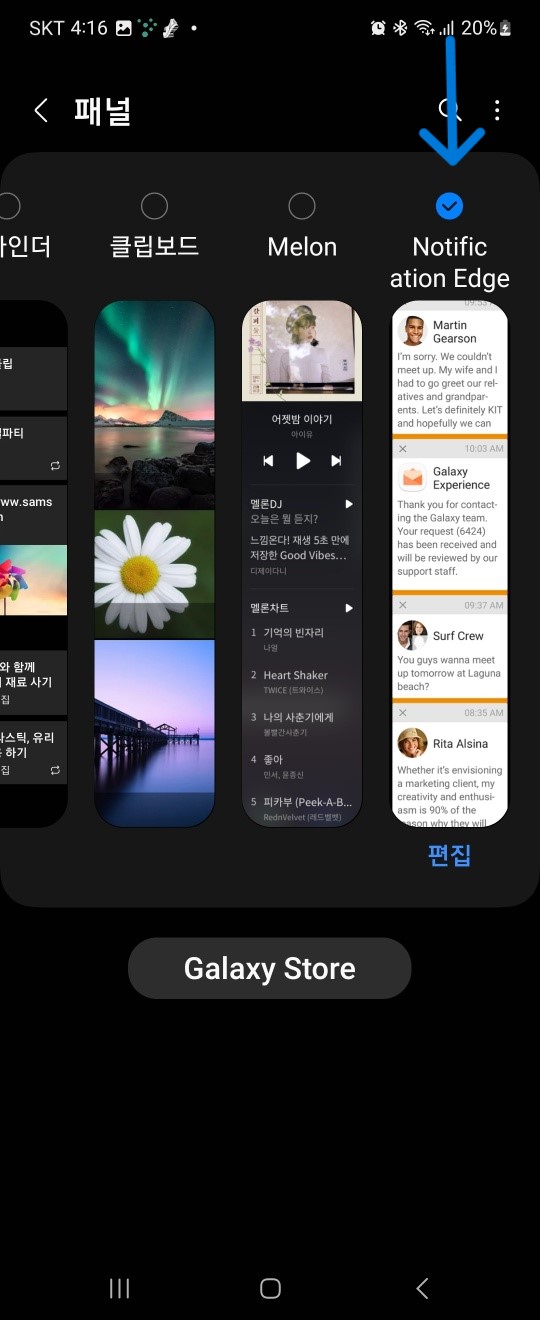
Task: Tap the Notification Edge preview thumbnail
Action: tap(450, 564)
